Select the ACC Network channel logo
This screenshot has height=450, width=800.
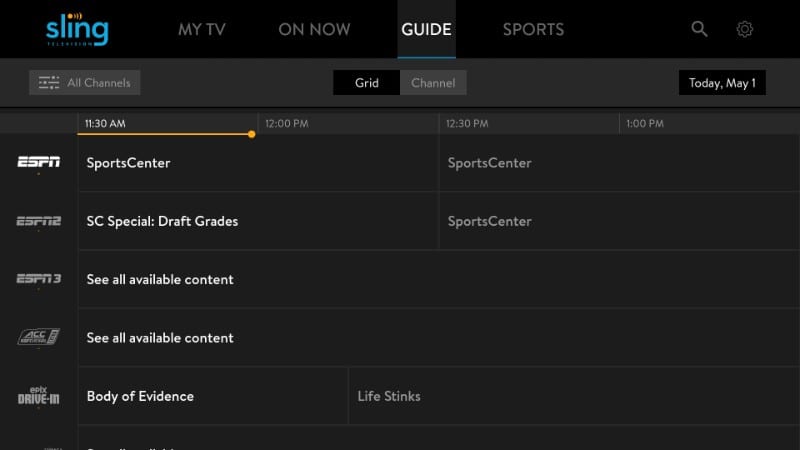39,337
